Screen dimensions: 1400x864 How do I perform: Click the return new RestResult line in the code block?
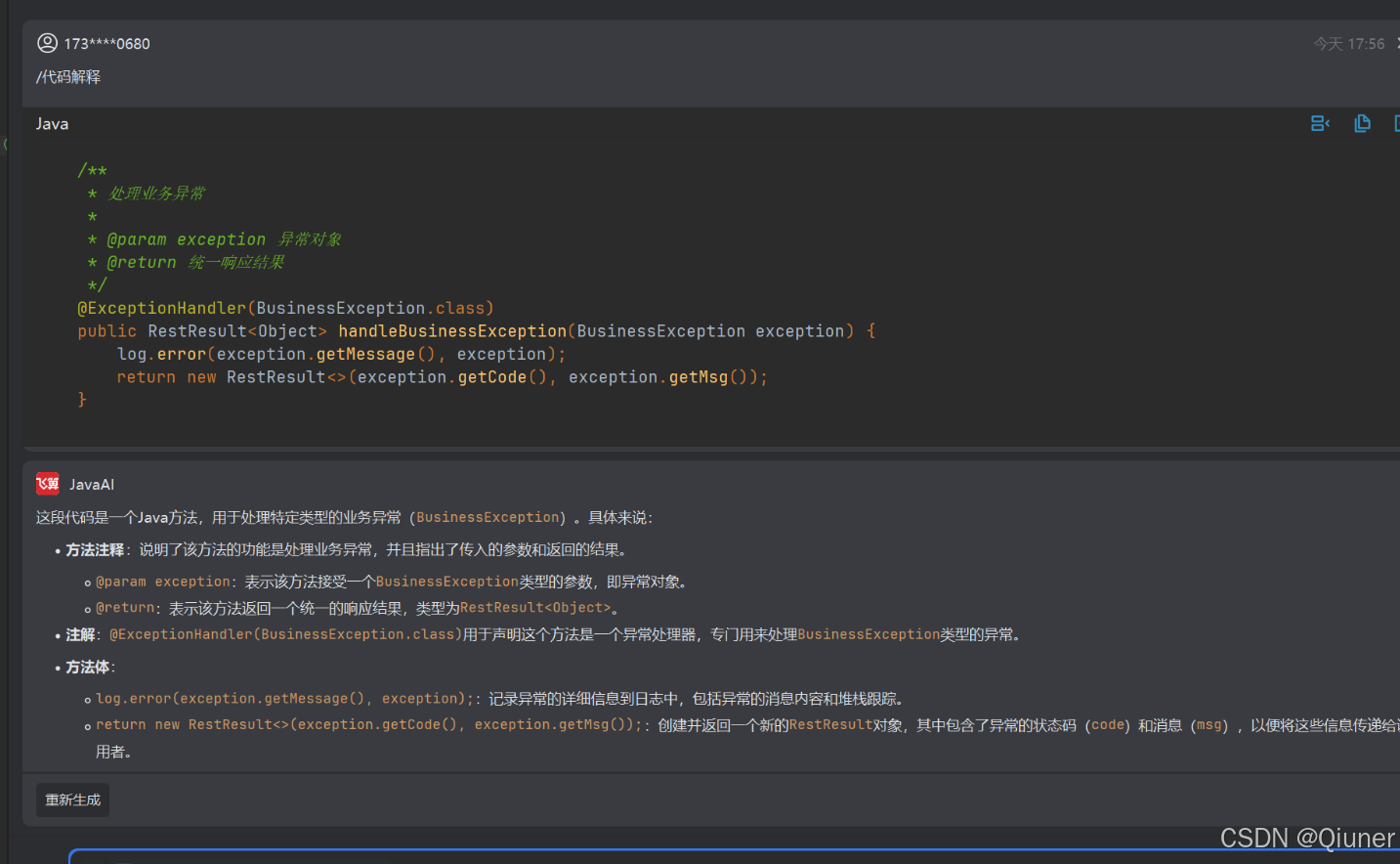(x=443, y=377)
